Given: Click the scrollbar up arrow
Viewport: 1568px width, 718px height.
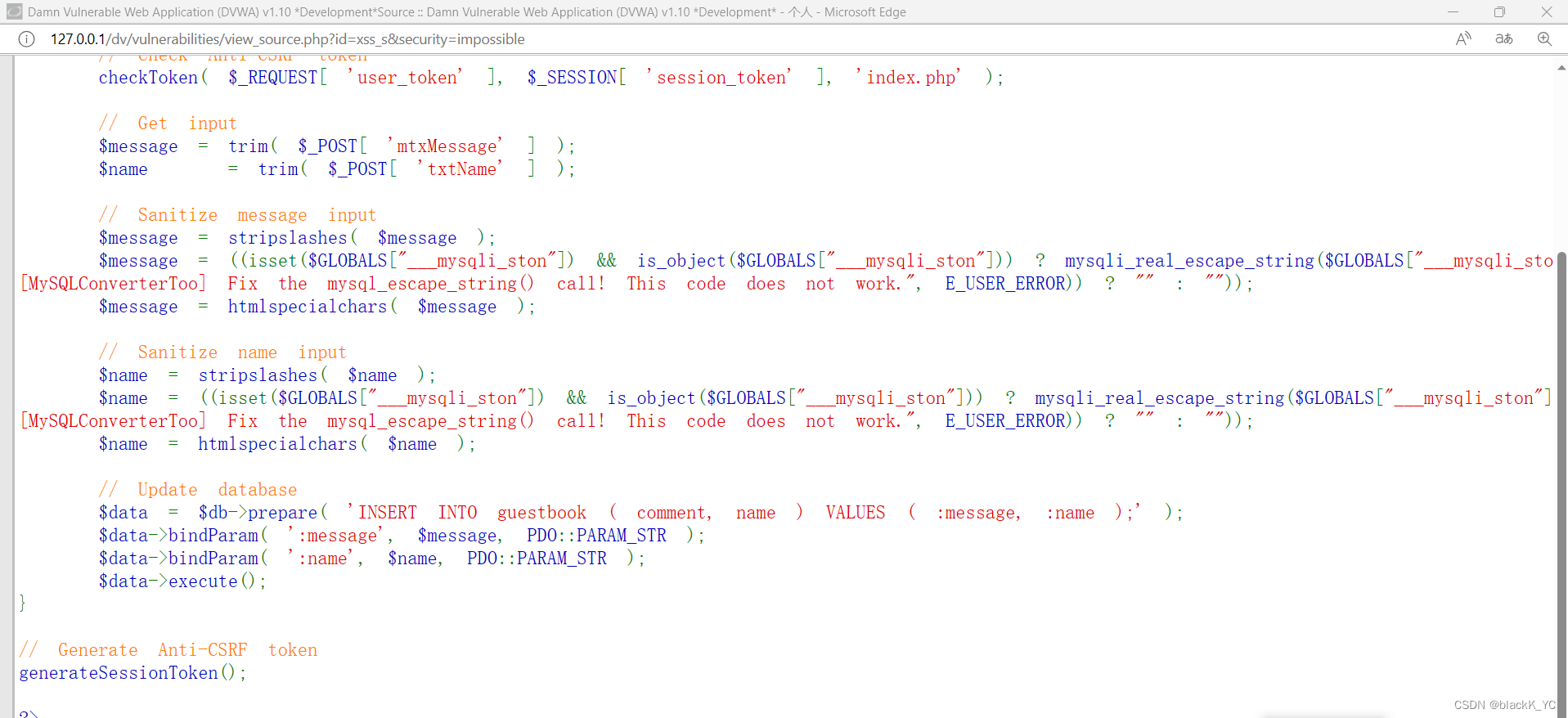Looking at the screenshot, I should tap(1561, 69).
